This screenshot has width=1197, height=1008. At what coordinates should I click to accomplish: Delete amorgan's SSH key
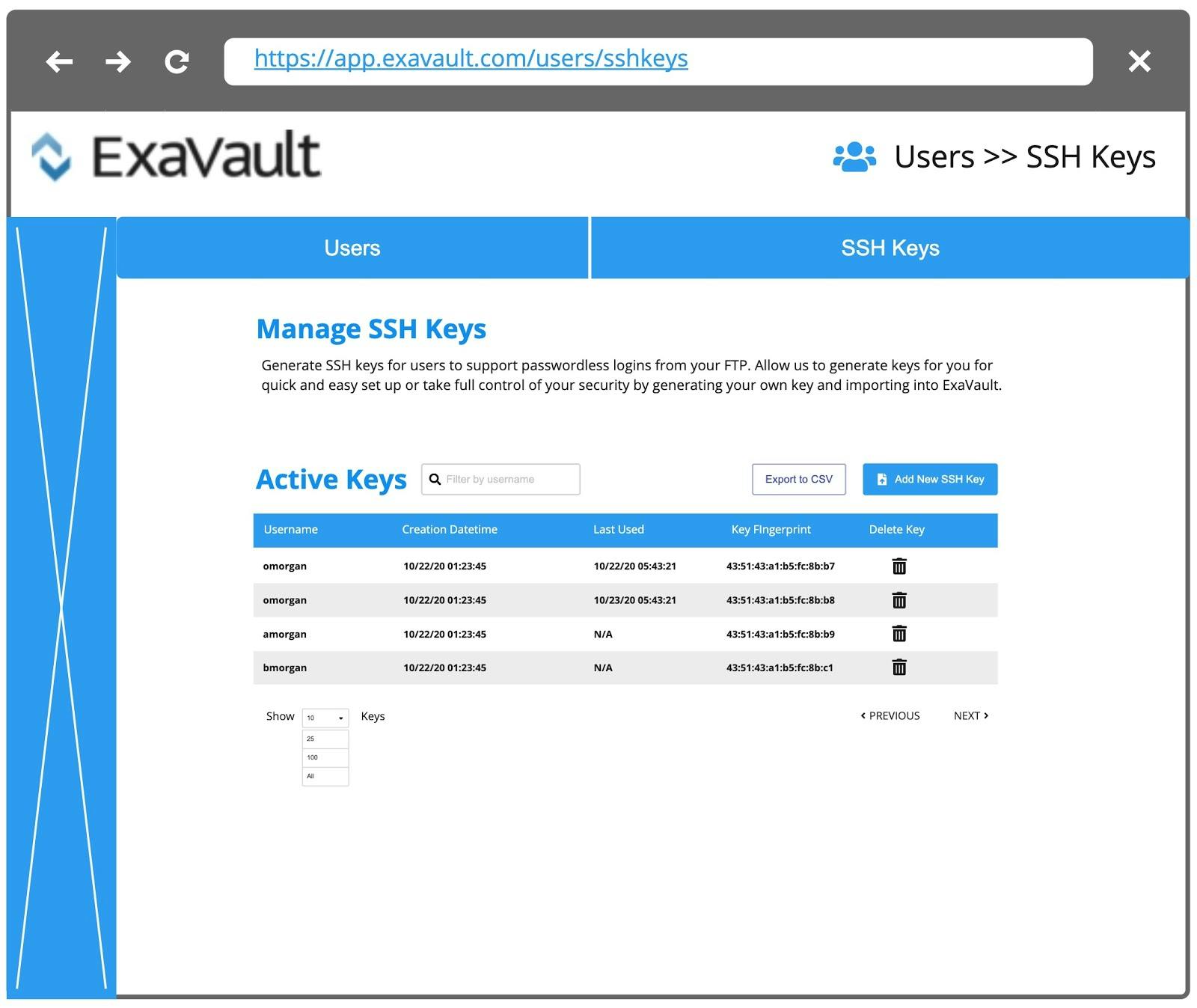(899, 634)
